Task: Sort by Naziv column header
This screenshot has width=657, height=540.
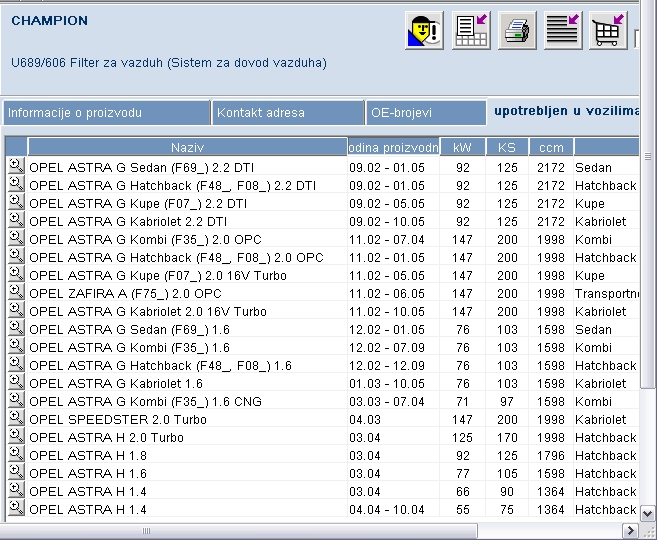Action: coord(187,147)
